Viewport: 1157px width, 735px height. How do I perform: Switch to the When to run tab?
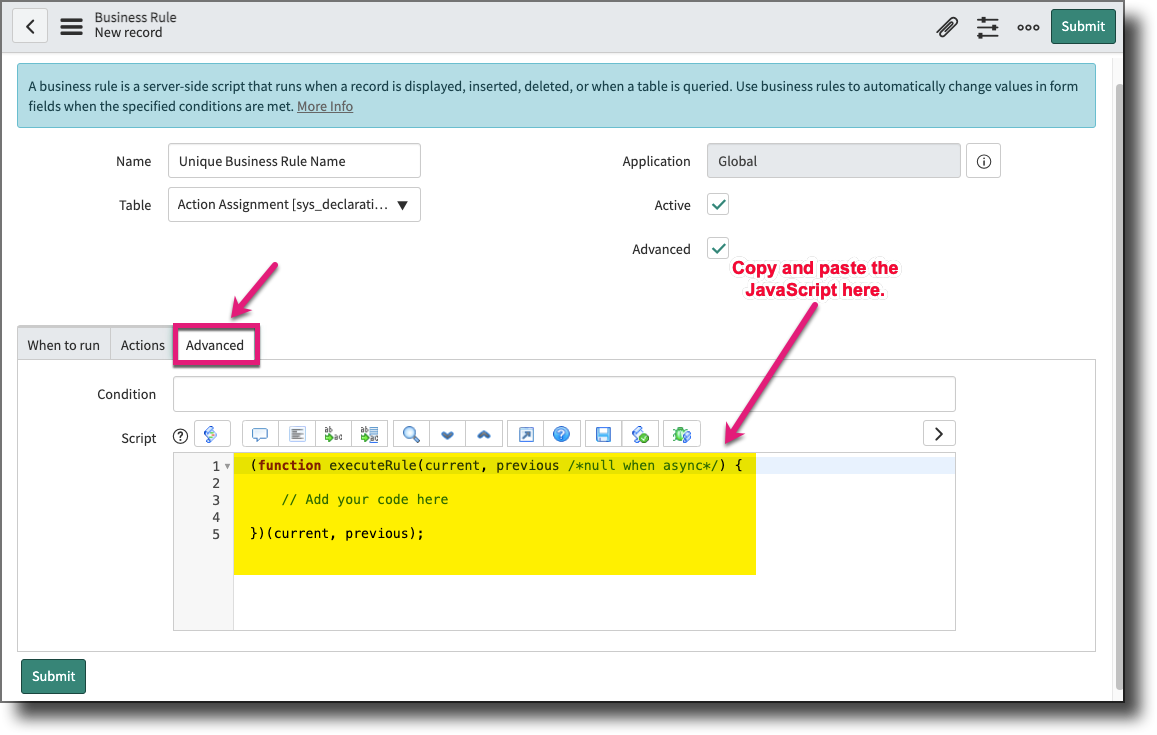pos(63,344)
